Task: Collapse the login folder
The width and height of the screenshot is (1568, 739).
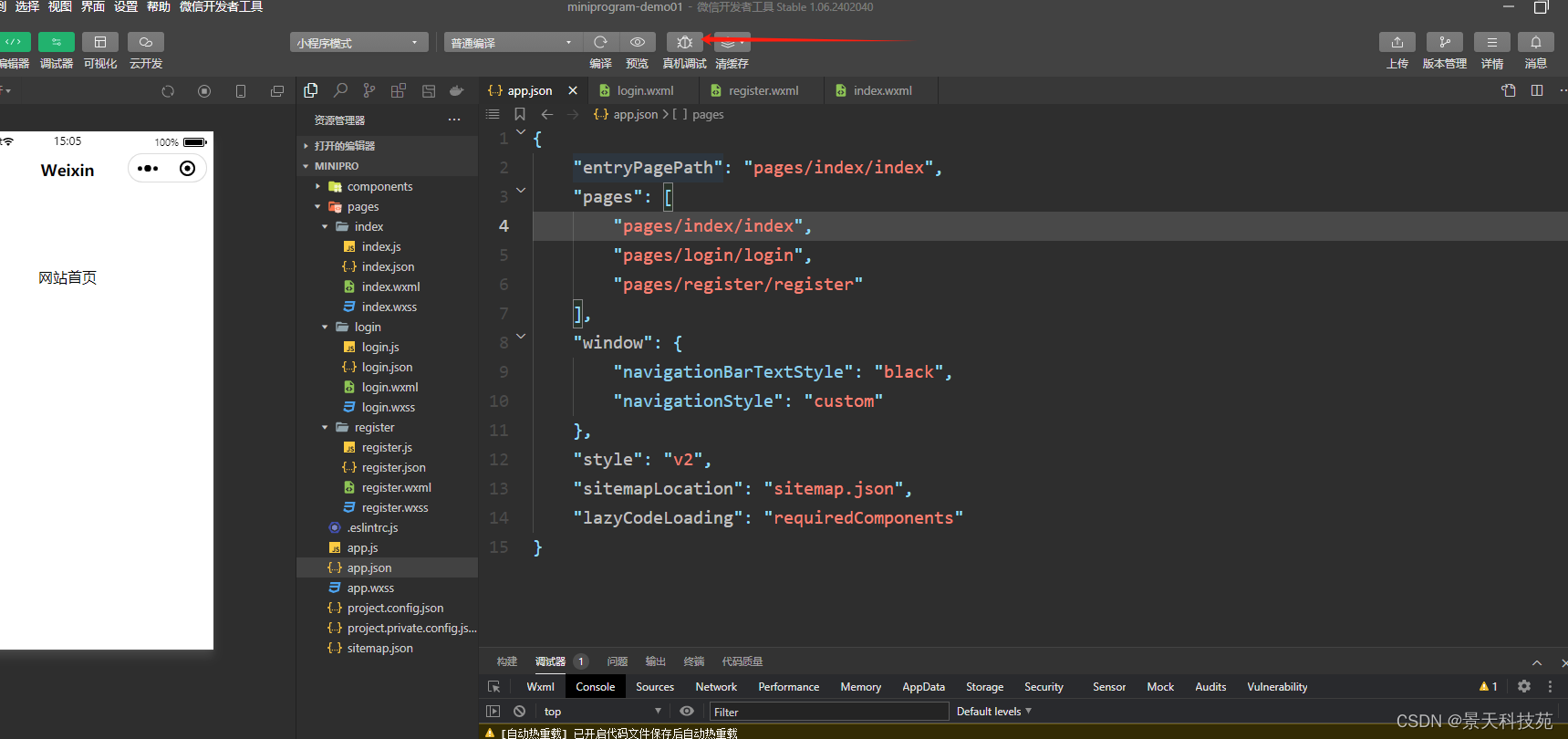Action: pos(388,327)
